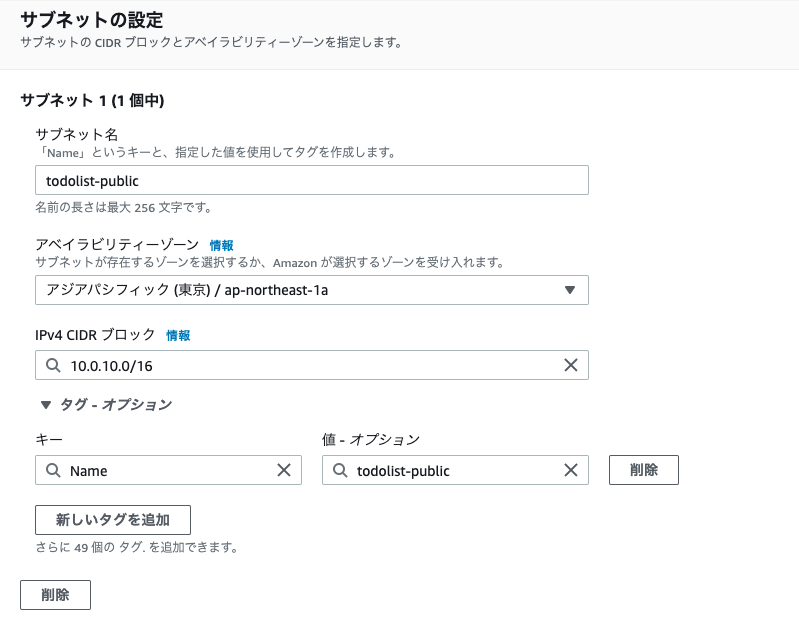Clear the Name tag key with X
This screenshot has width=799, height=622.
(x=284, y=470)
